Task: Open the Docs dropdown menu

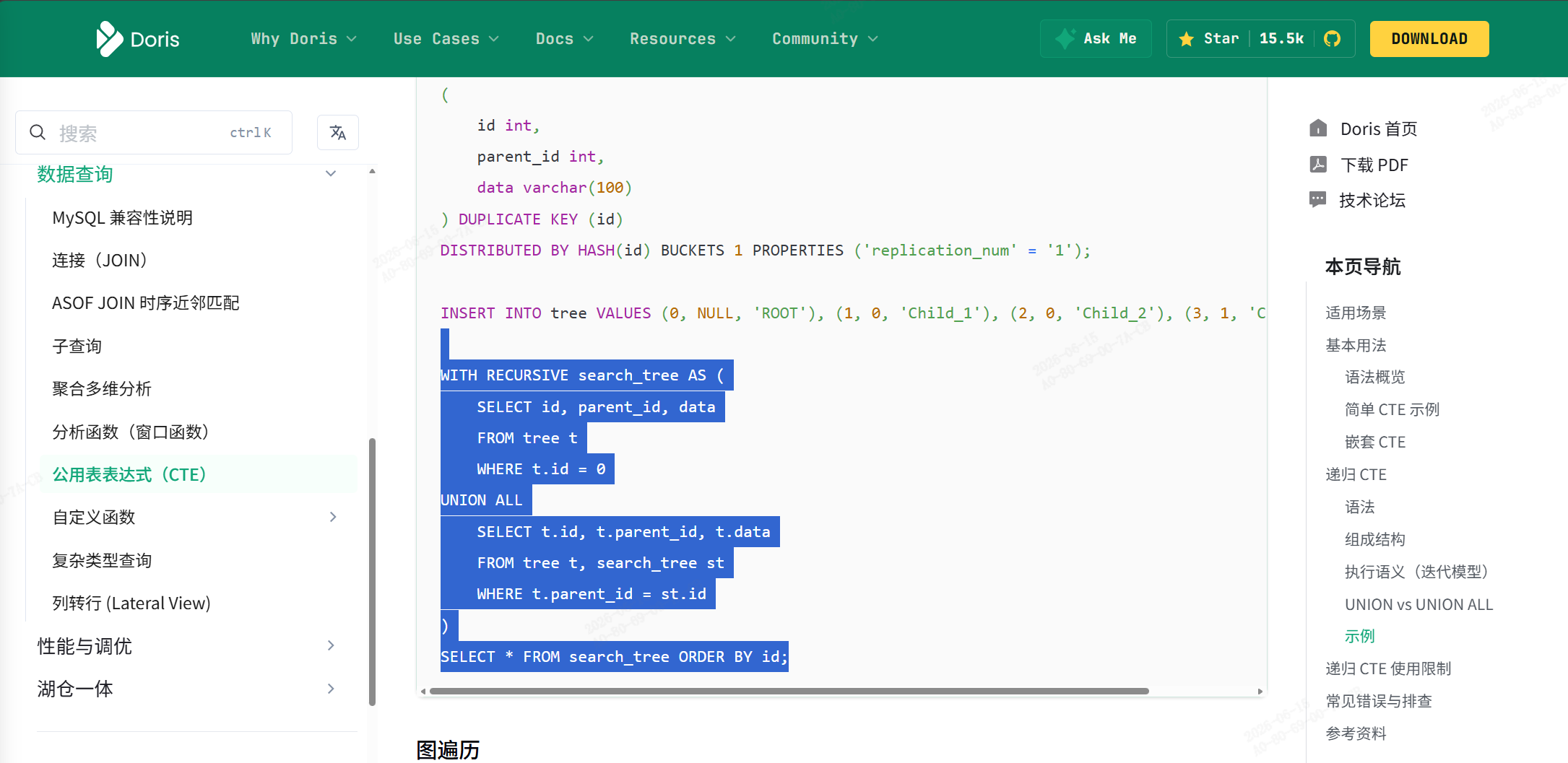Action: tap(564, 39)
